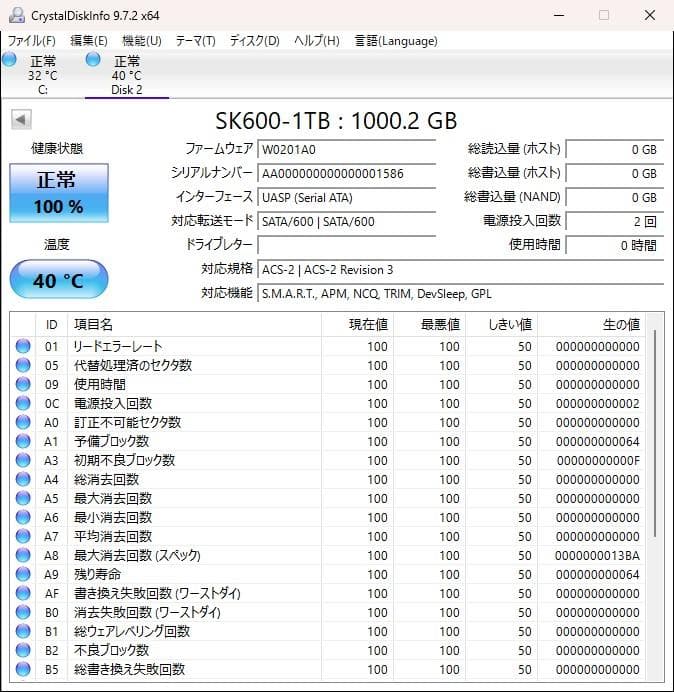Click the しきい値 column header
674x692 pixels.
501,325
